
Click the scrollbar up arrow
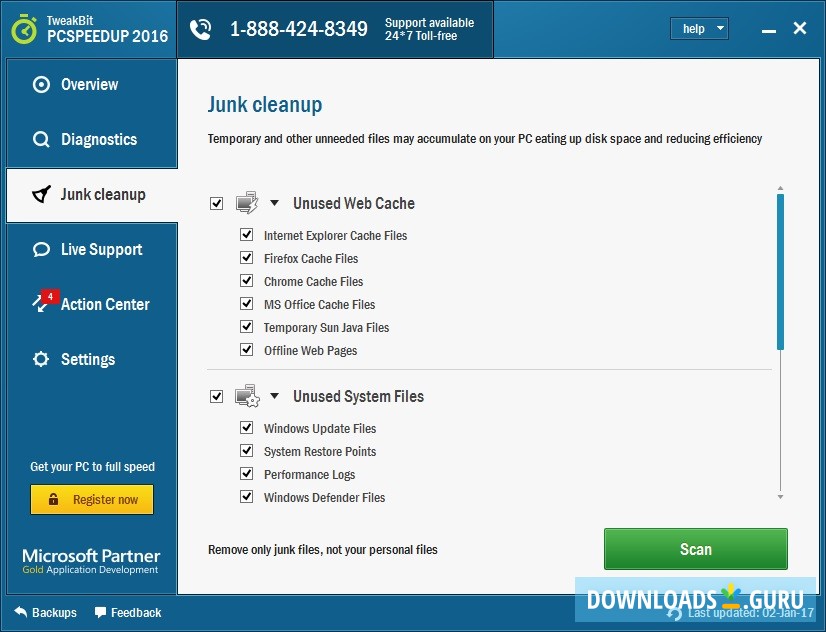[780, 188]
